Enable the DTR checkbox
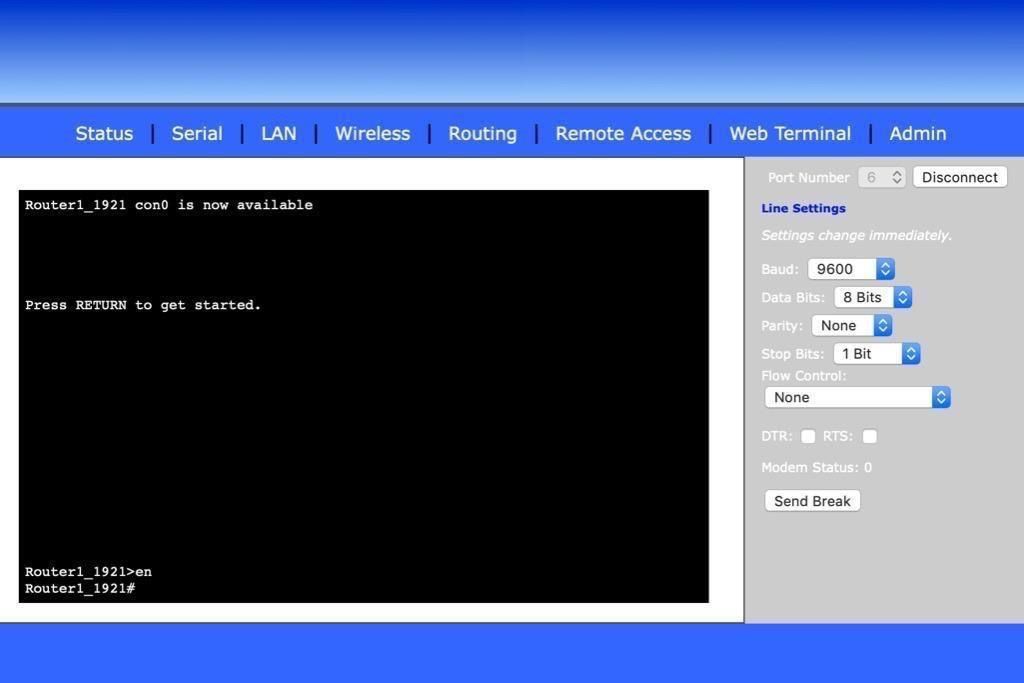Screen dimensions: 1024x683 tap(808, 436)
